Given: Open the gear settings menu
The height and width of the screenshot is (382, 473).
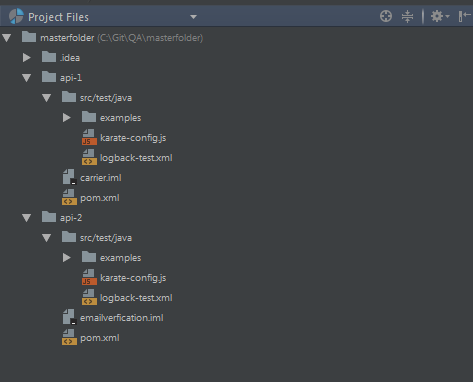Looking at the screenshot, I should tap(440, 16).
